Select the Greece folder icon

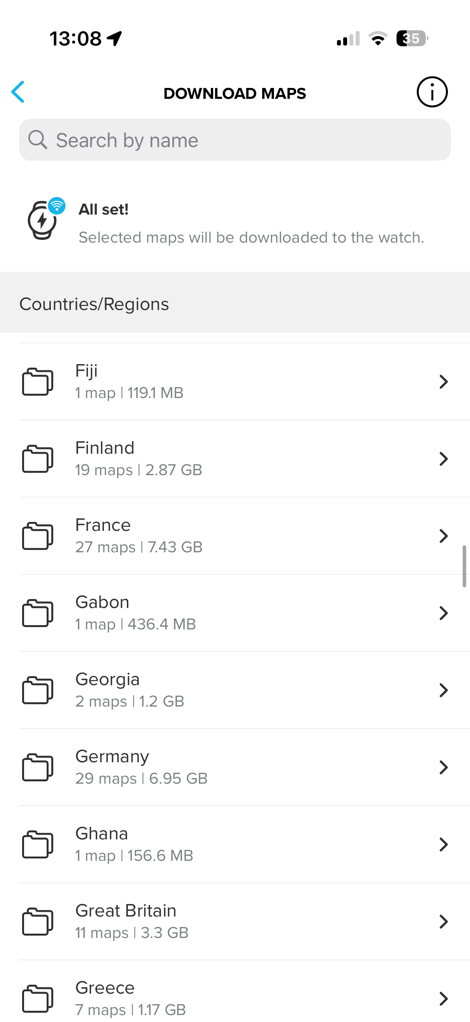37,998
